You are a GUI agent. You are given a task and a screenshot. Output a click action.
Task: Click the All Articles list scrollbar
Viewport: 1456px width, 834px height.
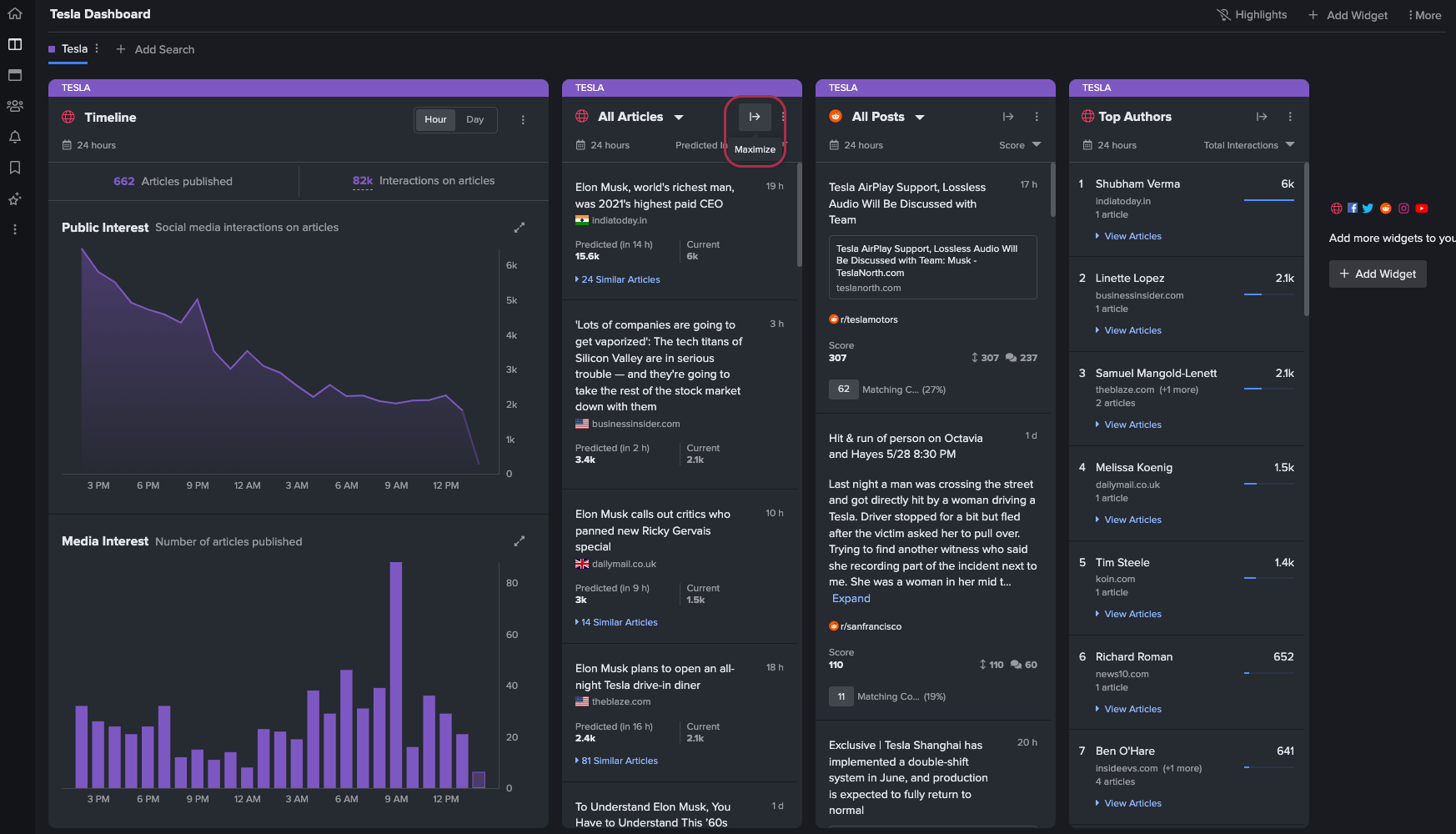[800, 214]
